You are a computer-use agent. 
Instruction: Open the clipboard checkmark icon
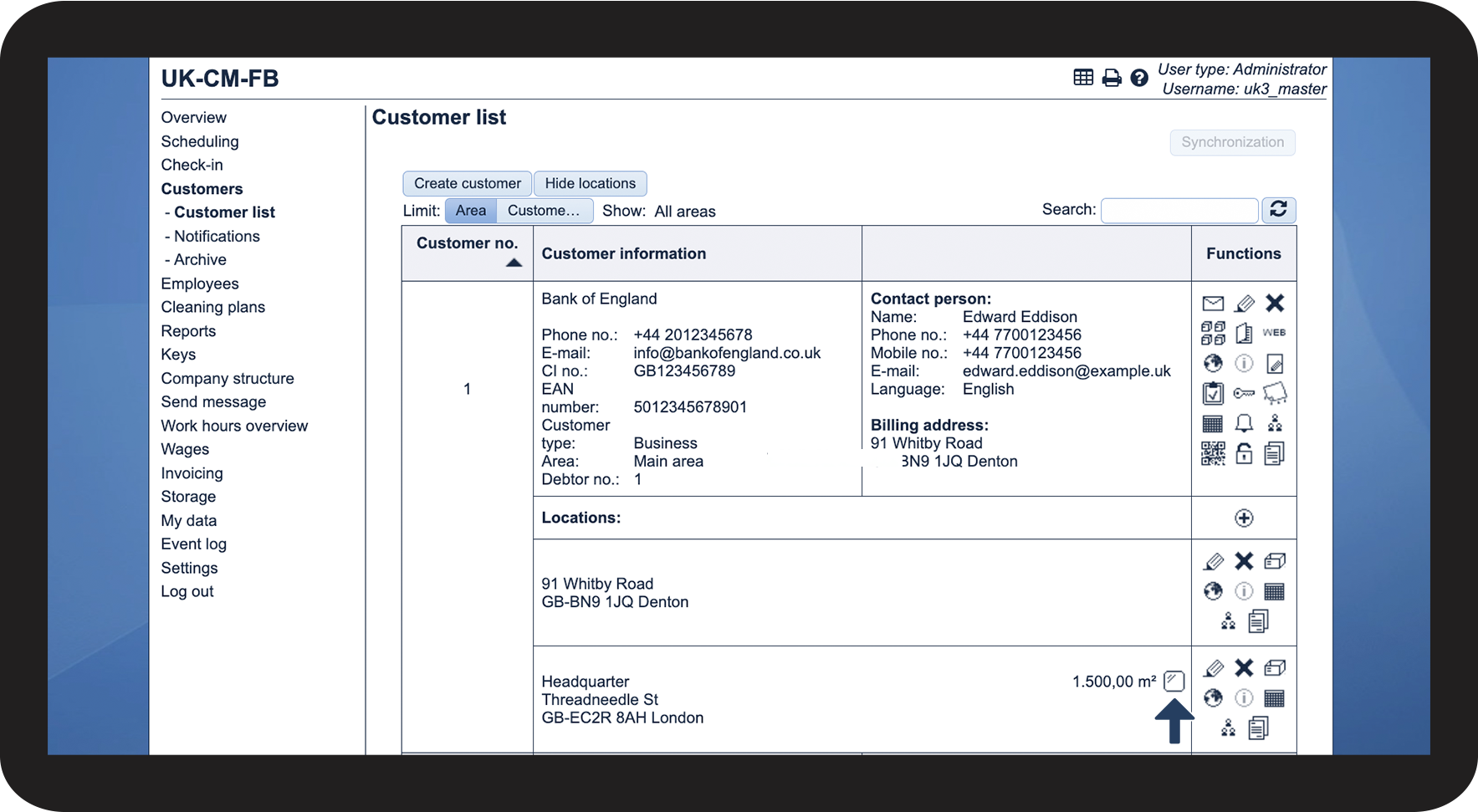(1213, 393)
